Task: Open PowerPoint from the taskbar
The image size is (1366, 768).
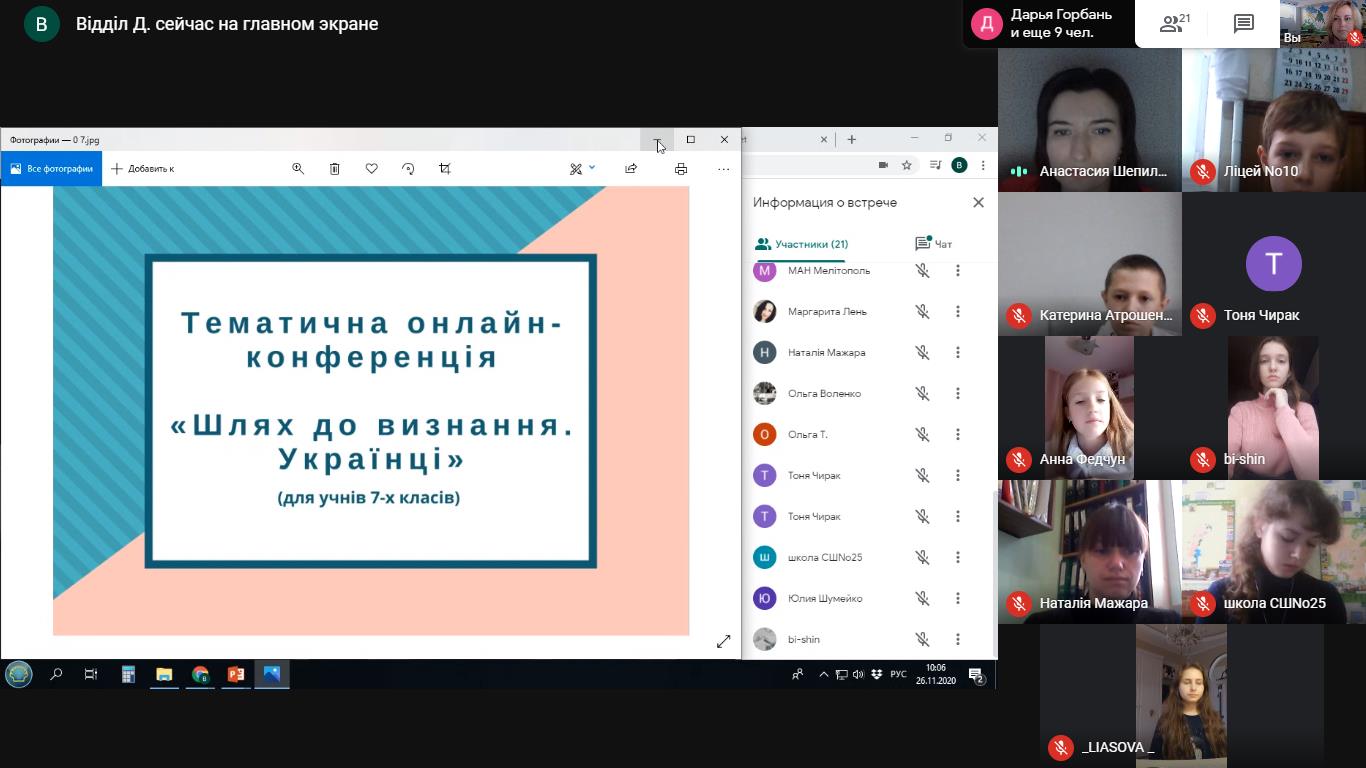Action: pos(236,674)
